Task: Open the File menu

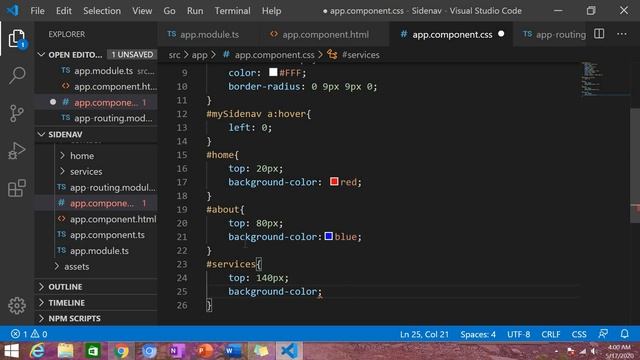Action: (38, 11)
